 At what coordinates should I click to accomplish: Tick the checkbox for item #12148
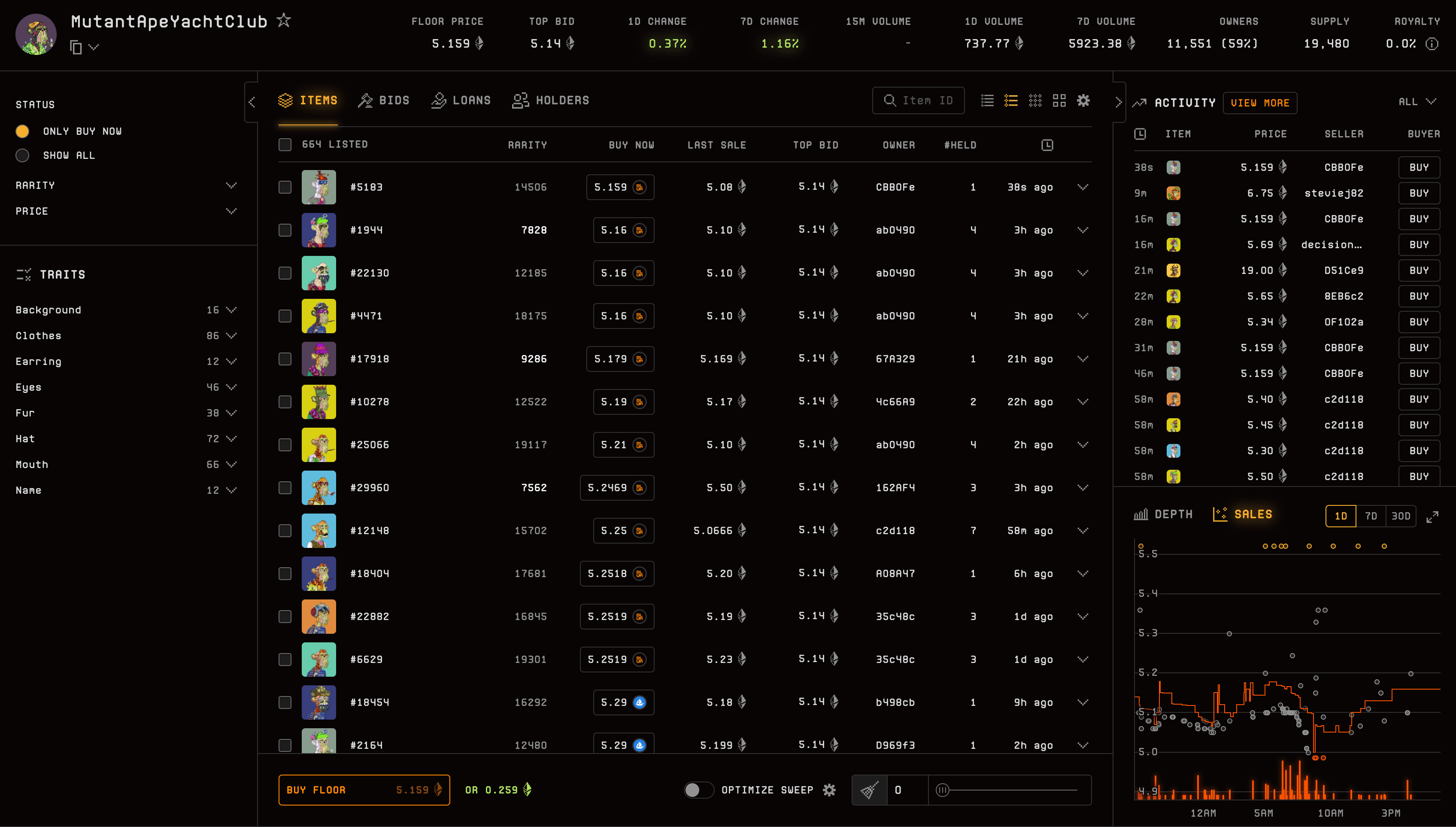pyautogui.click(x=285, y=530)
